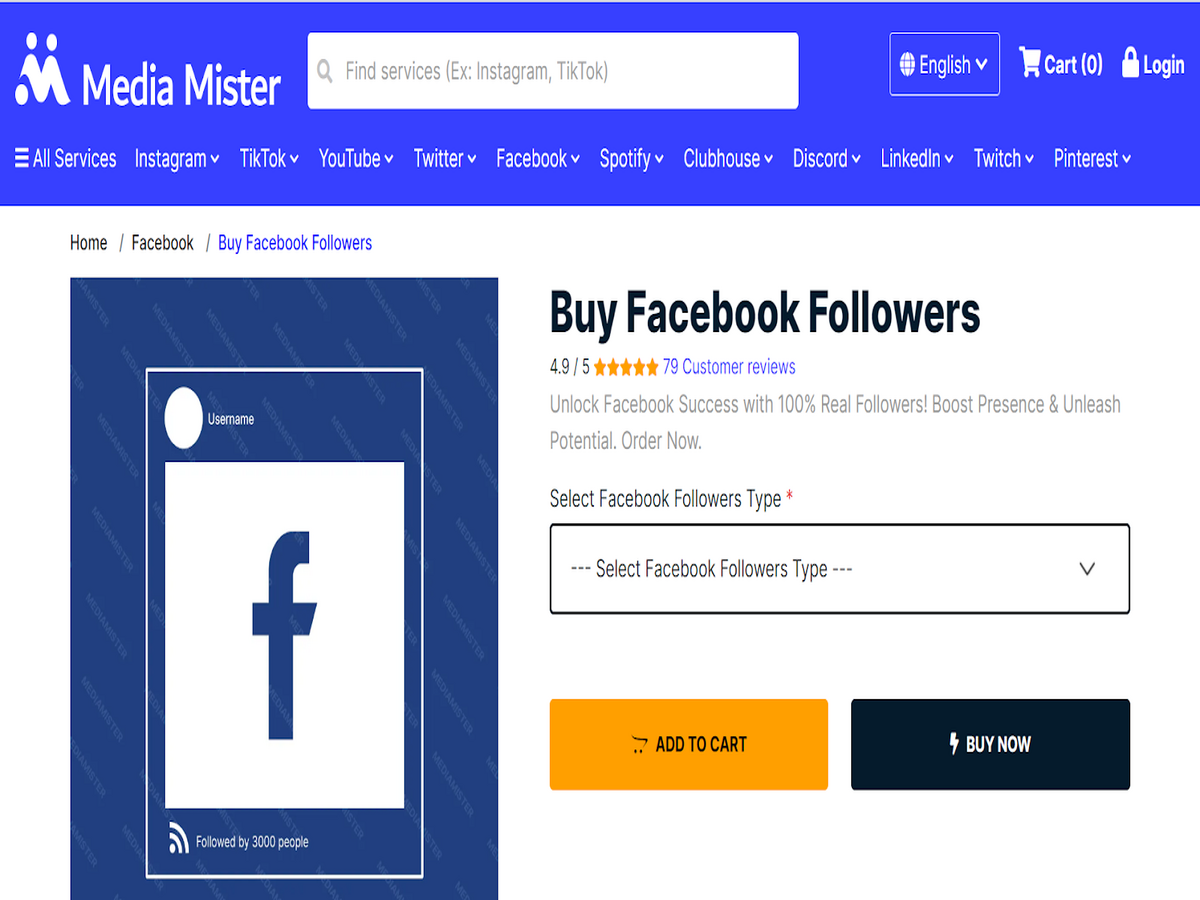Expand the YouTube services menu
The height and width of the screenshot is (900, 1200).
point(356,158)
